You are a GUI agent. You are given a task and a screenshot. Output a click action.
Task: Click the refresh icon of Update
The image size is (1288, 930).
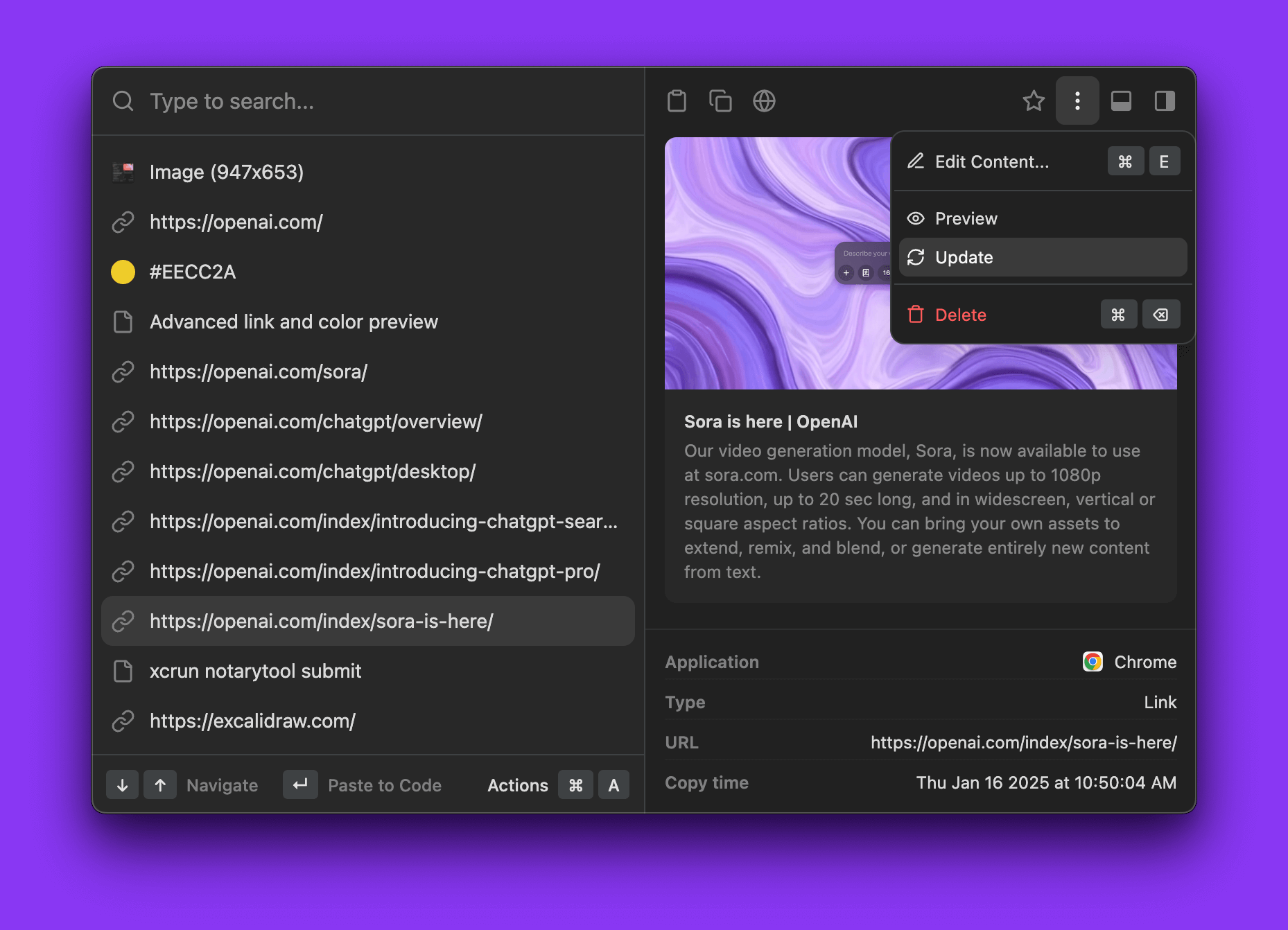click(916, 257)
